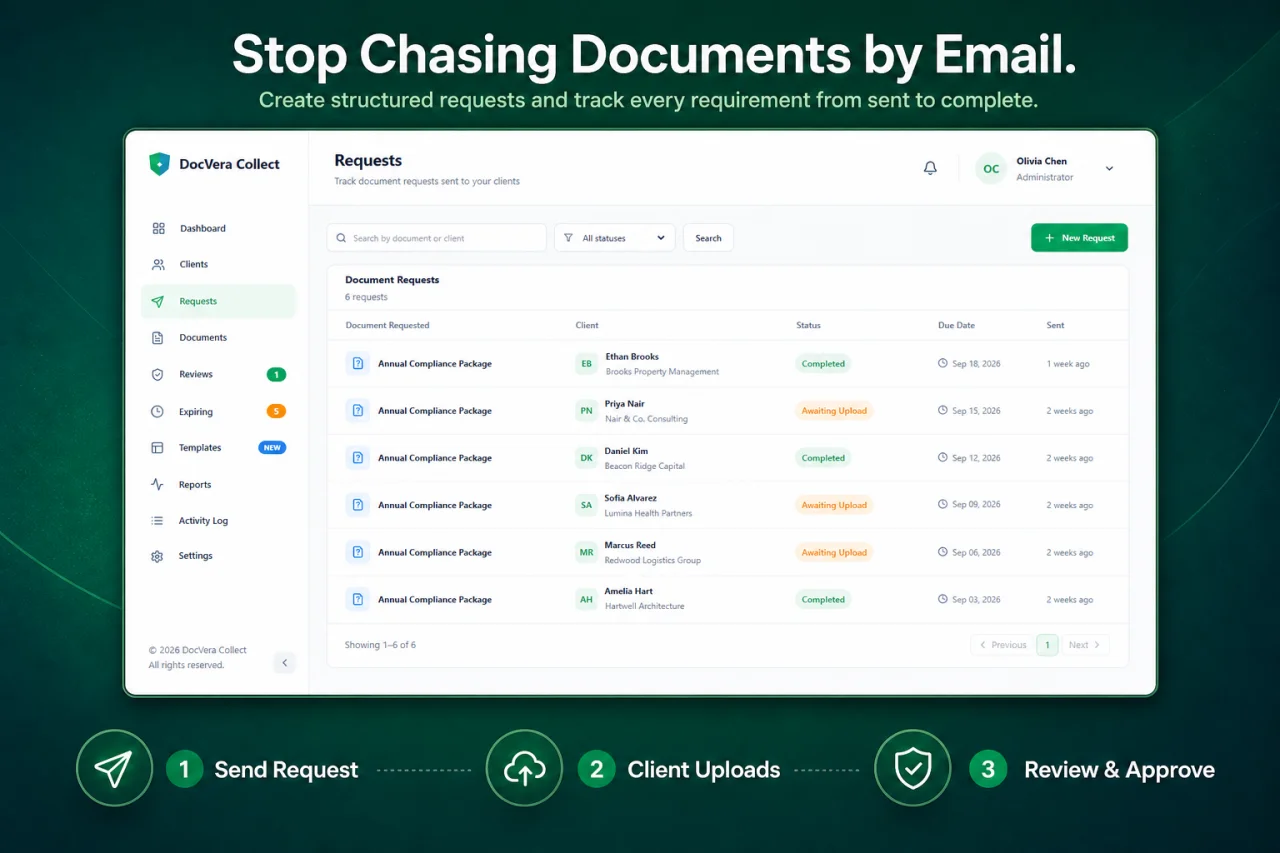Click the search magnifier icon
This screenshot has height=853, width=1280.
pos(342,238)
